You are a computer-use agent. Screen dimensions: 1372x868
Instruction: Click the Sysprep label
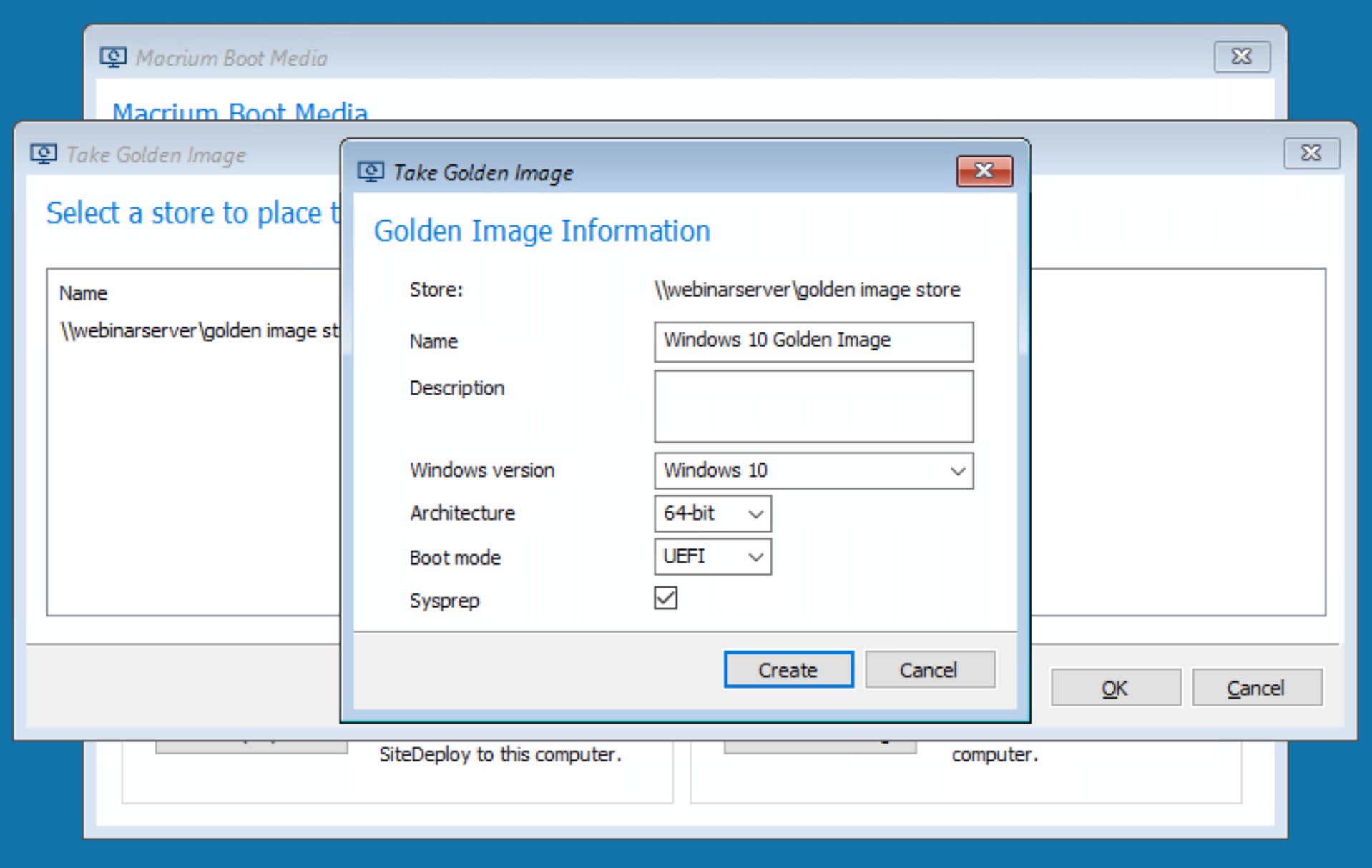(x=444, y=601)
